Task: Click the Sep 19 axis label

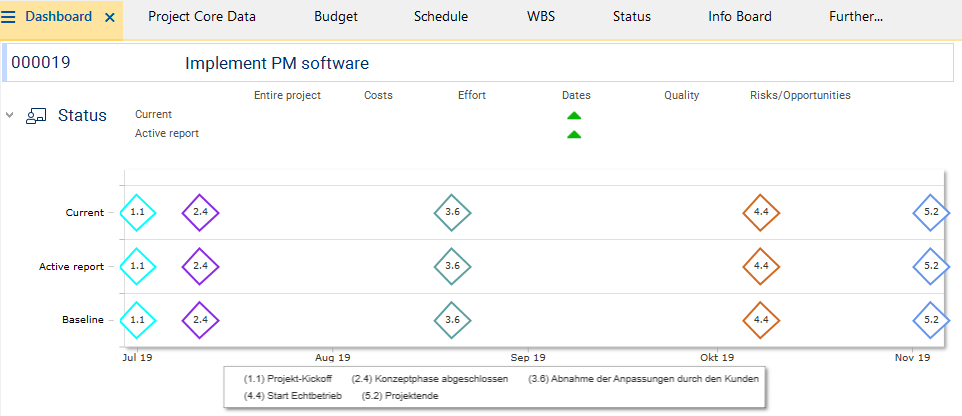Action: coord(528,358)
